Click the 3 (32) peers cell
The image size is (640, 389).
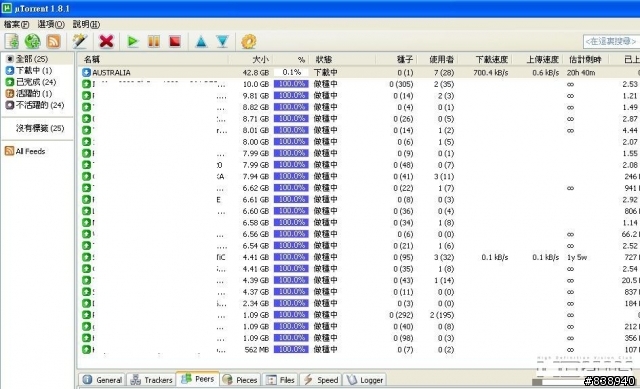click(444, 258)
